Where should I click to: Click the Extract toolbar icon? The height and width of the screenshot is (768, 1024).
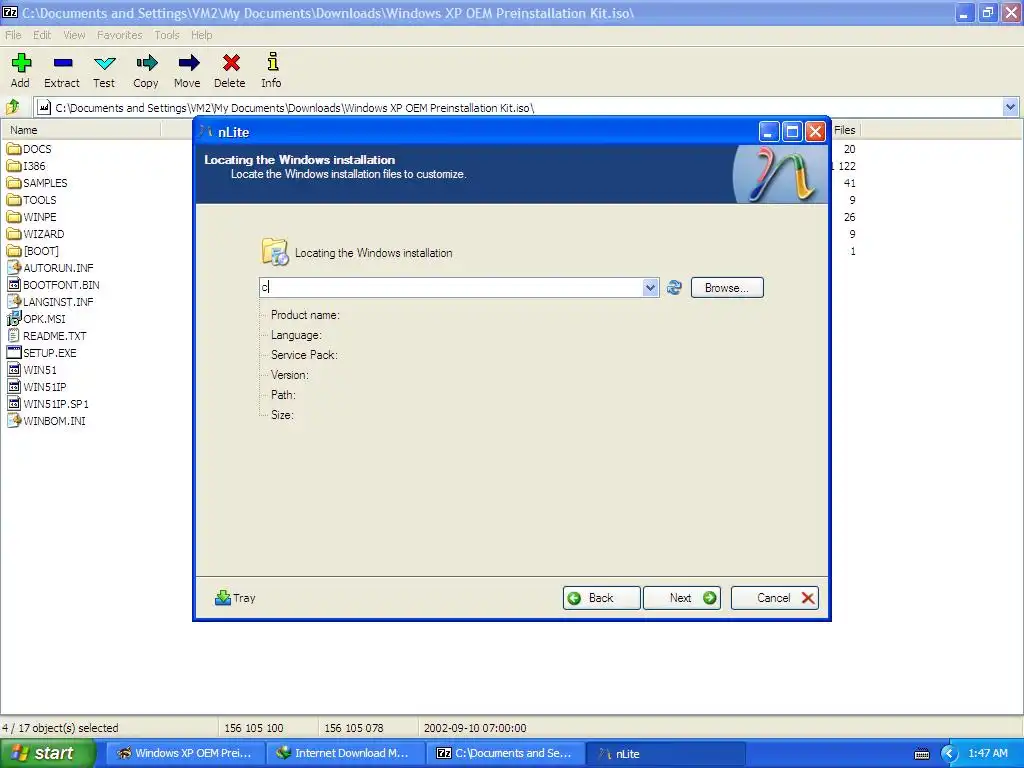[62, 70]
